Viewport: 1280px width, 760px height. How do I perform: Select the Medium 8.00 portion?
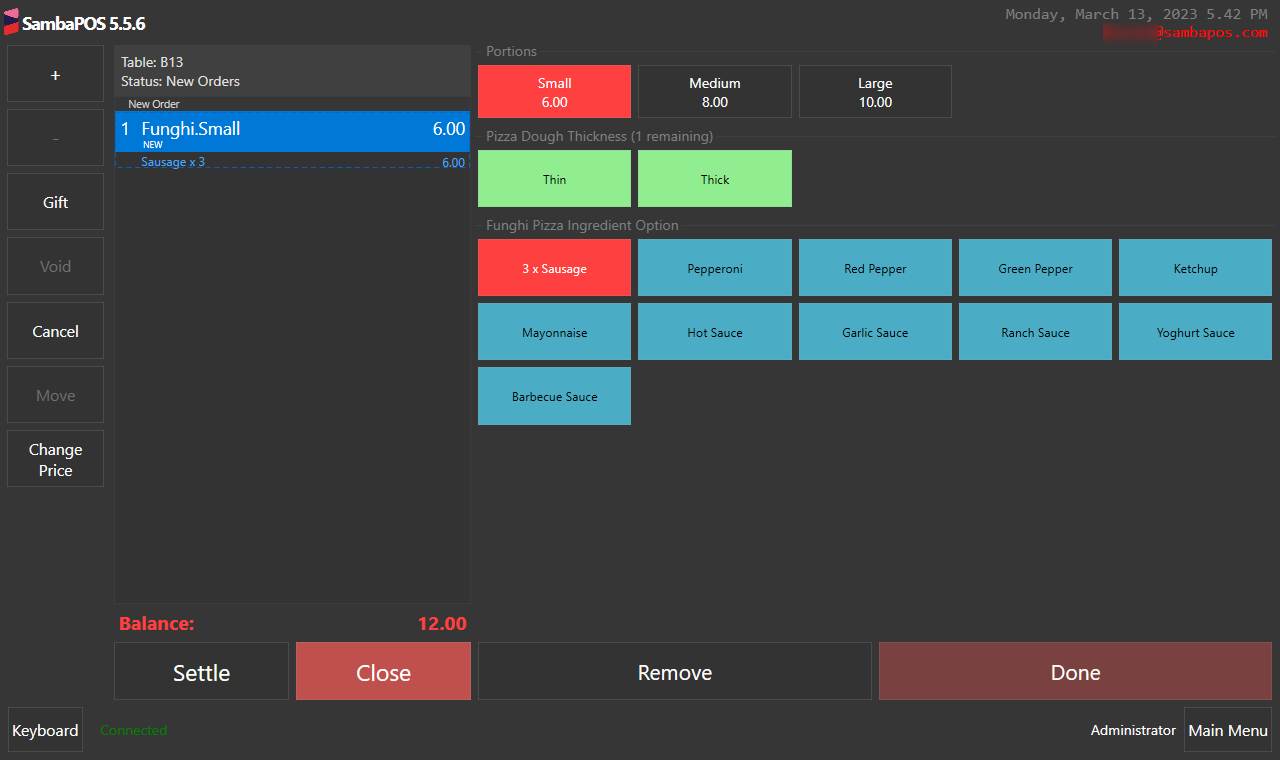pyautogui.click(x=714, y=92)
